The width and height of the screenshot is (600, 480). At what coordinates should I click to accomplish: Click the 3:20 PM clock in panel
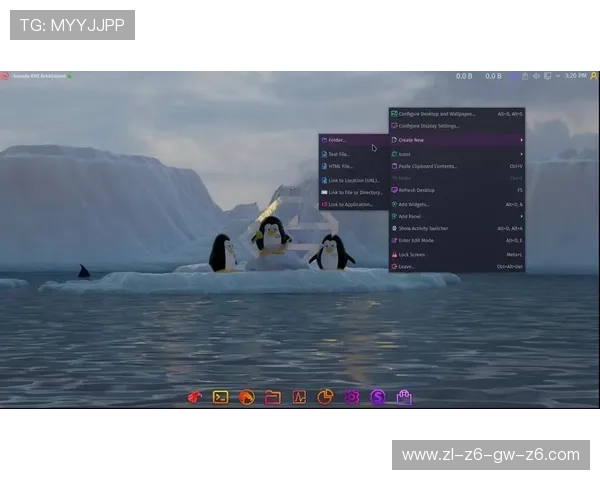point(575,76)
